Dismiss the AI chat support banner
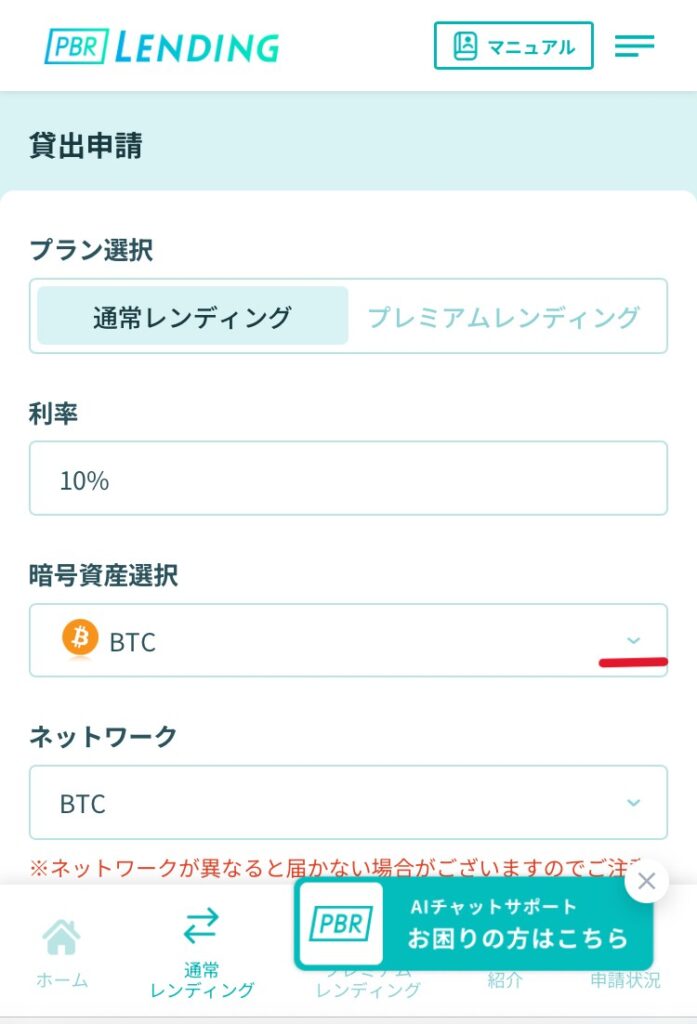Image resolution: width=697 pixels, height=1024 pixels. pos(647,881)
